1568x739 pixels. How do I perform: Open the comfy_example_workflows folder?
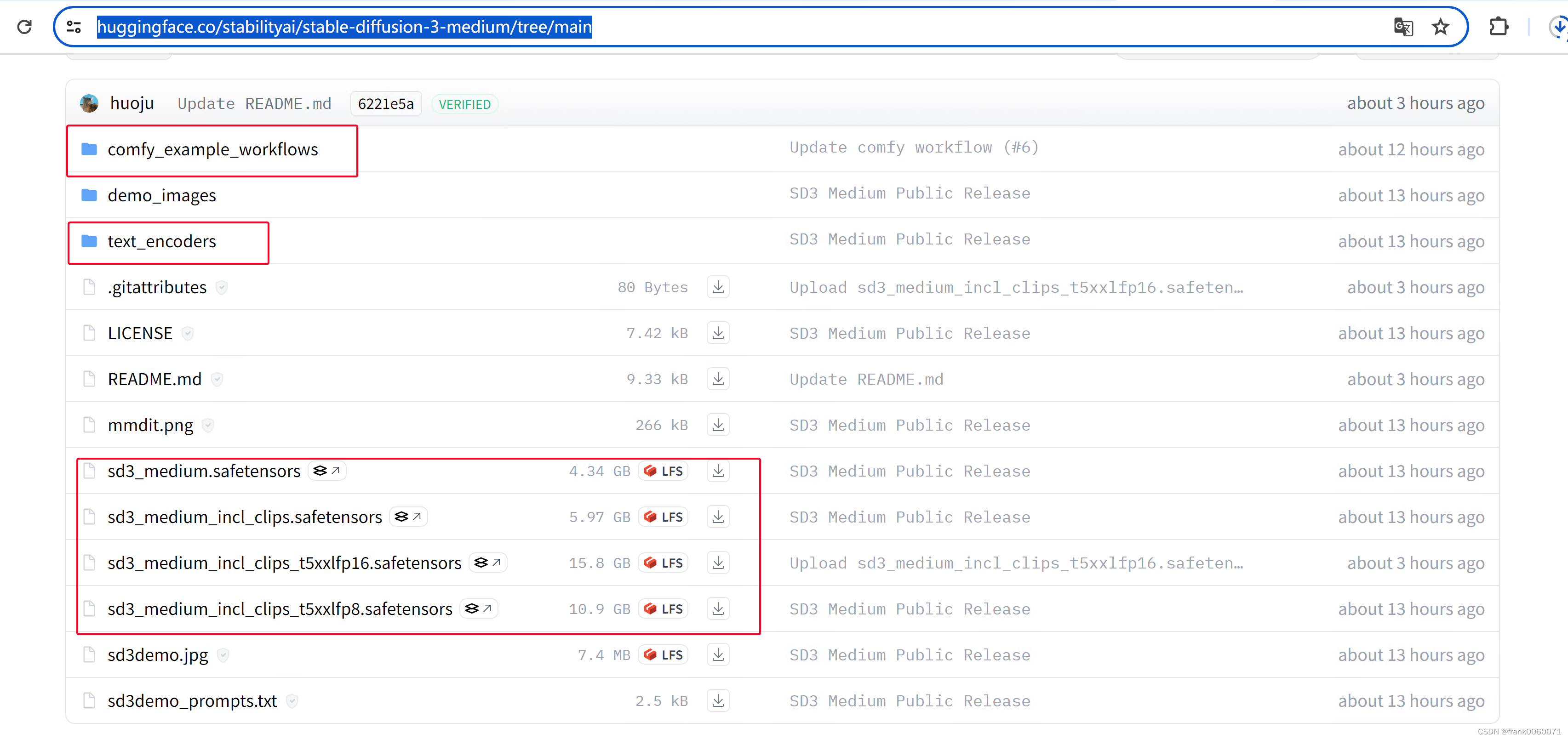[x=212, y=150]
